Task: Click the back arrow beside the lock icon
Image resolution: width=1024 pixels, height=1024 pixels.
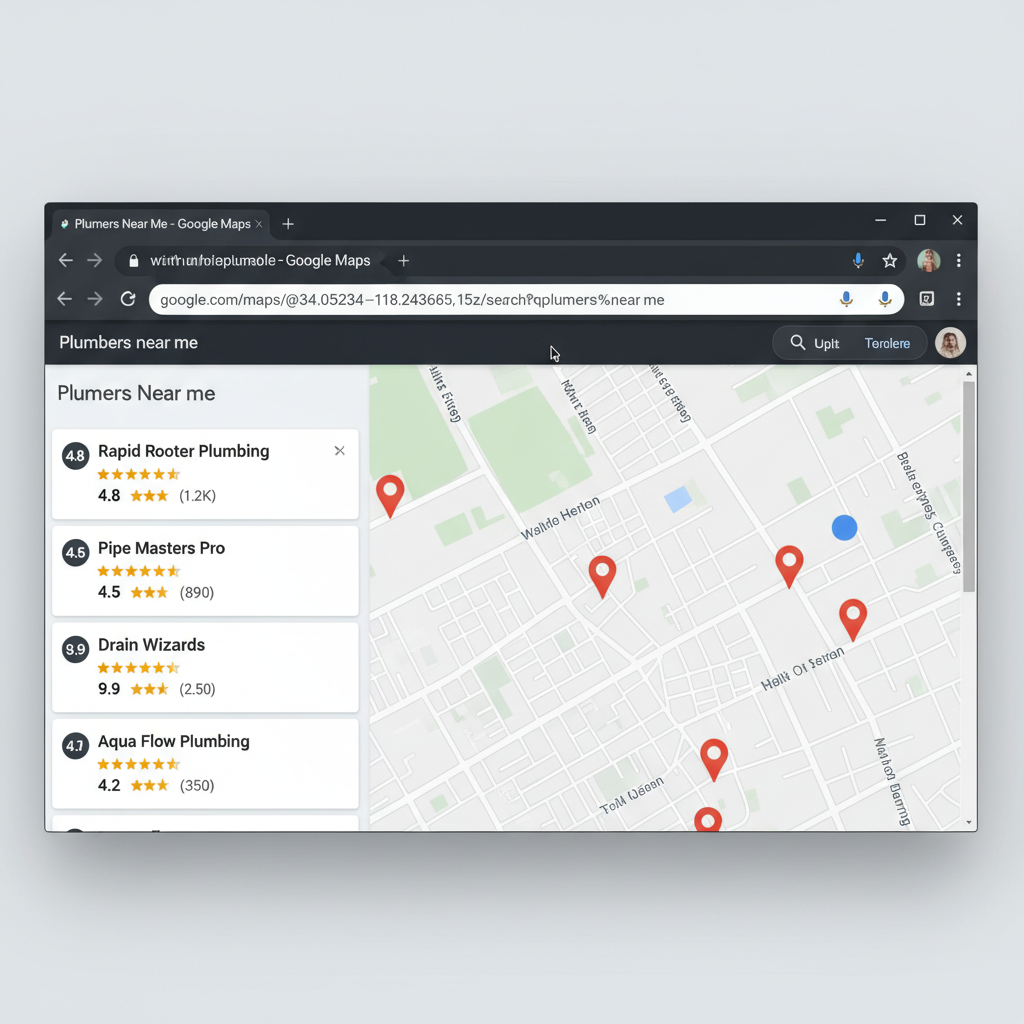Action: click(x=65, y=261)
